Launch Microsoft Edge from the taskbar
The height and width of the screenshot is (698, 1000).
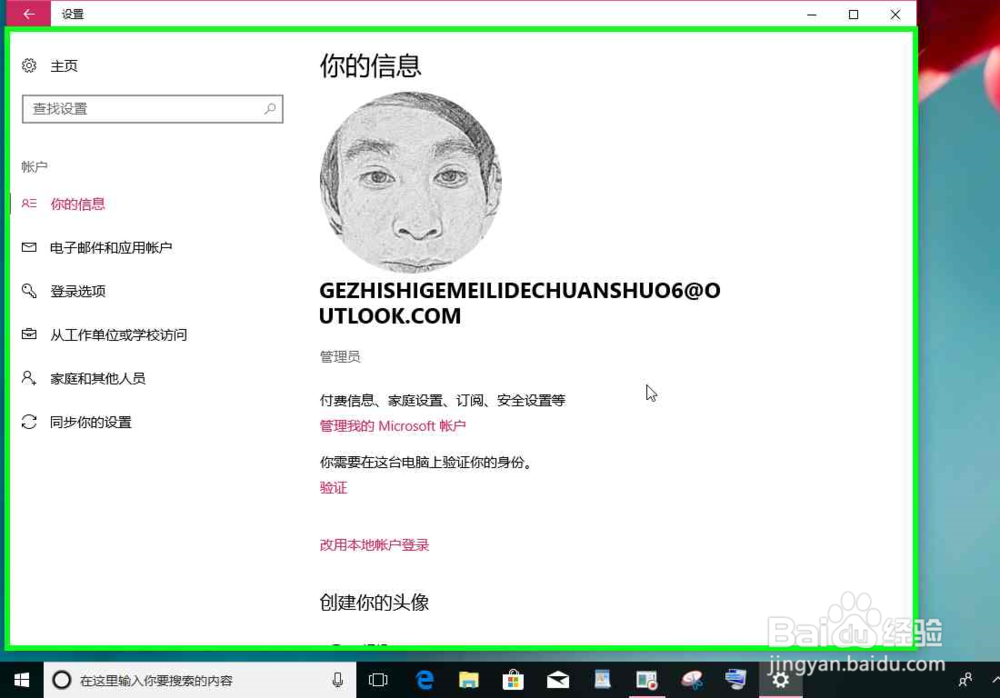coord(425,680)
